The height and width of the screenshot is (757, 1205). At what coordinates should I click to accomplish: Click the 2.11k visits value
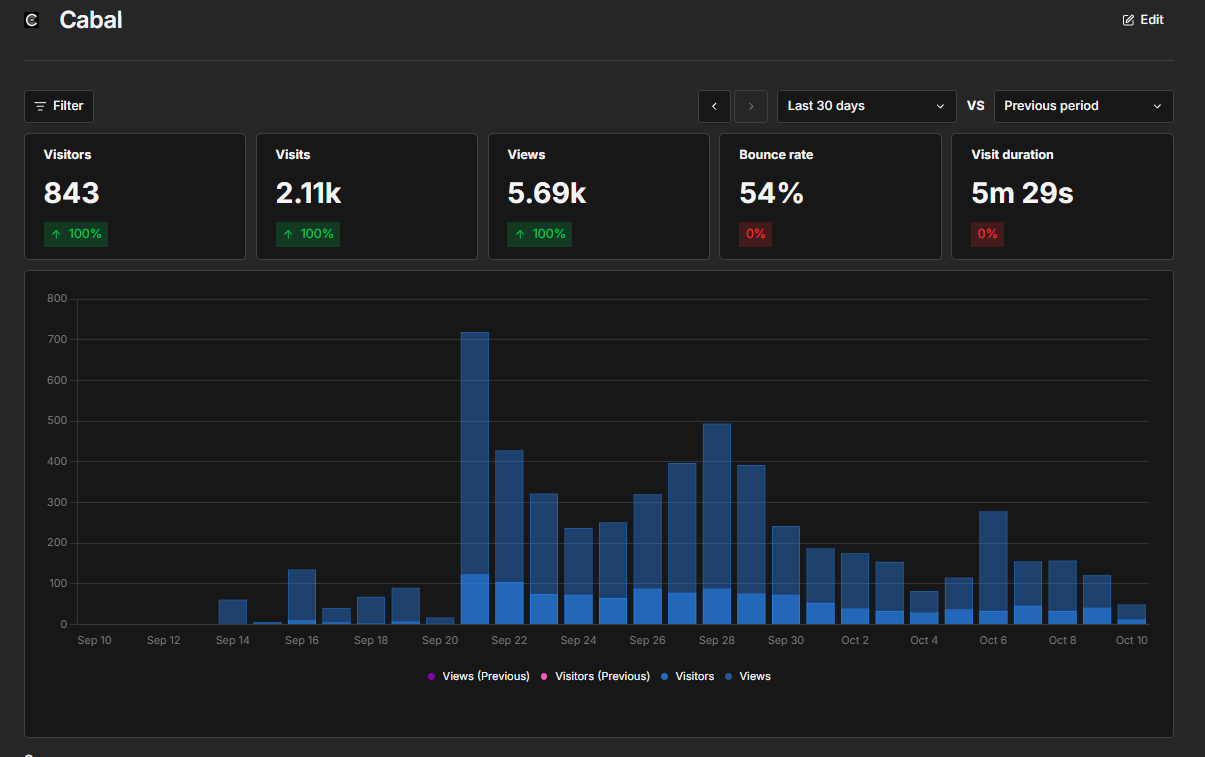coord(309,193)
